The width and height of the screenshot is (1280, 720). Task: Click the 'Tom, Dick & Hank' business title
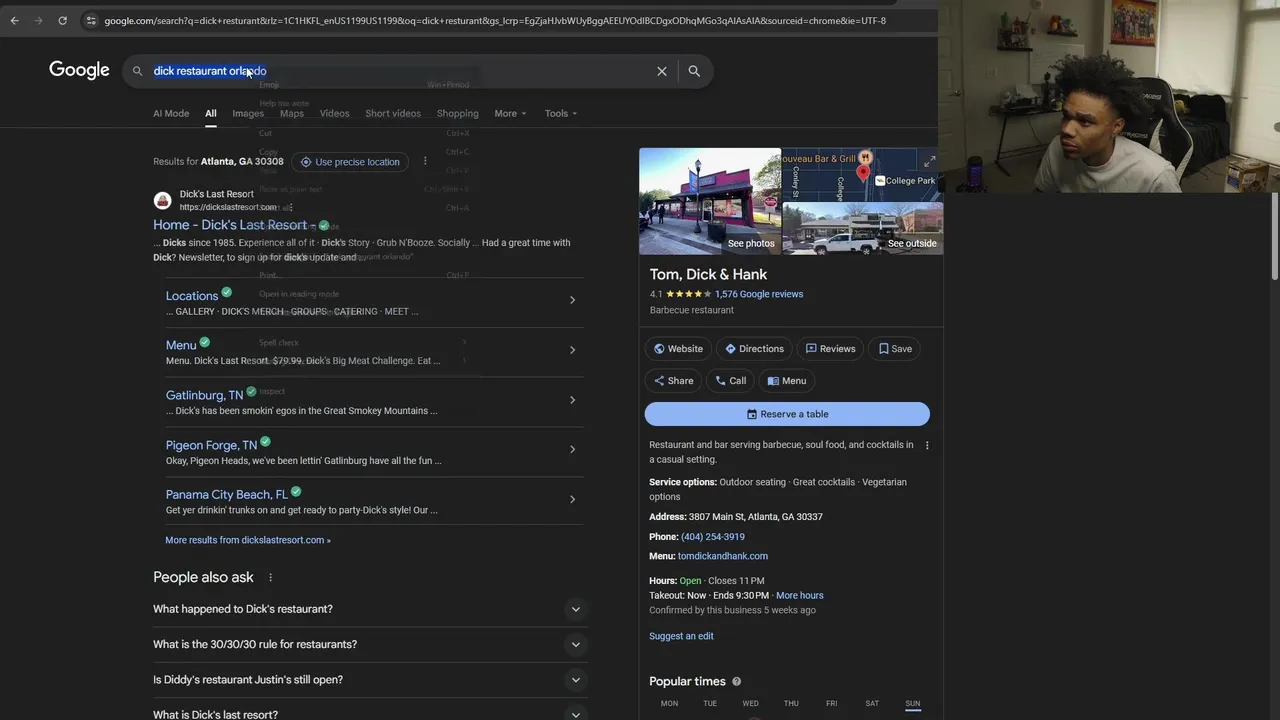[708, 274]
